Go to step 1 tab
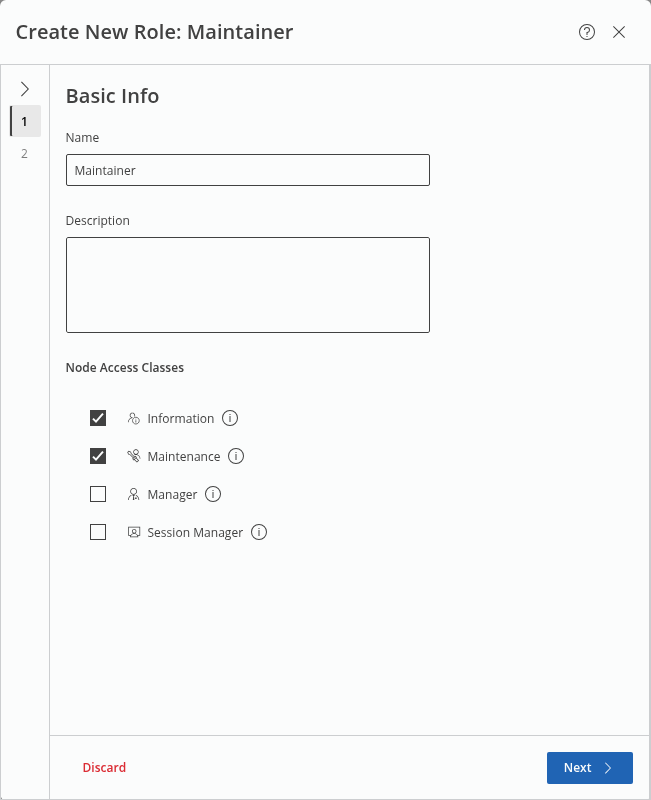Screen dimensions: 651x800 coord(25,121)
